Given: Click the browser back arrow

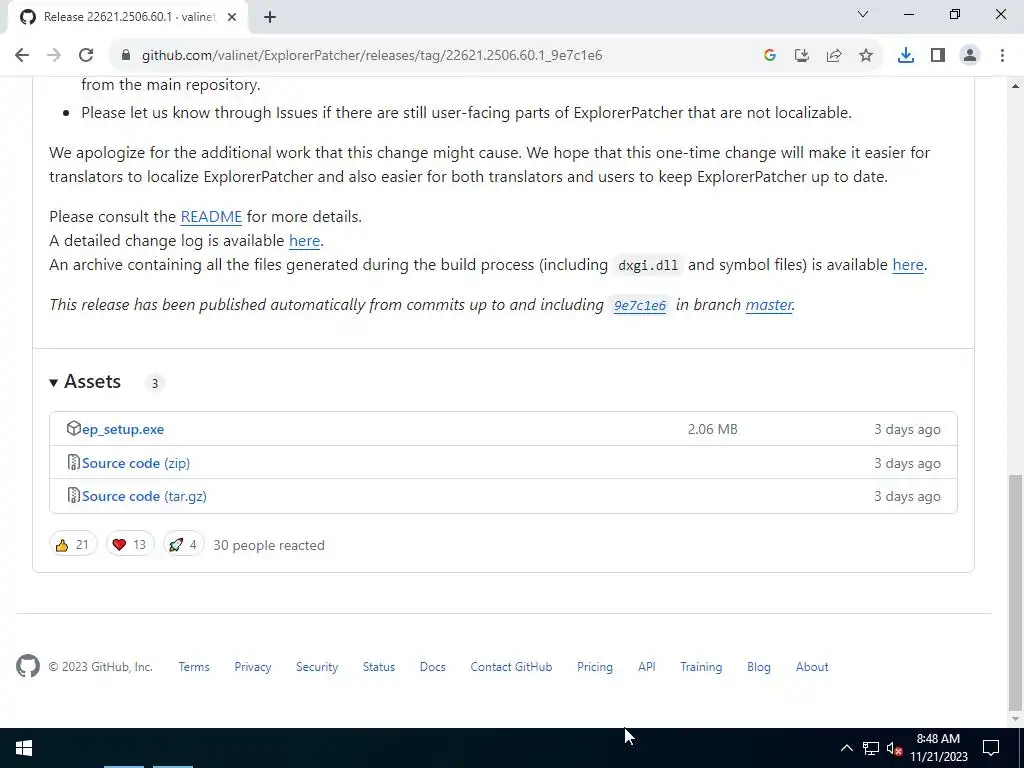Looking at the screenshot, I should [x=22, y=56].
